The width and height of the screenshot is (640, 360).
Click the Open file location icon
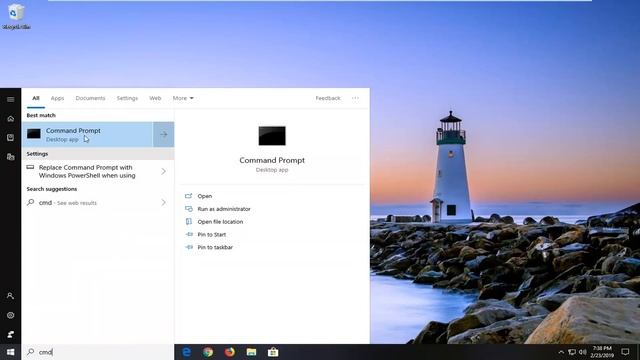tap(189, 221)
